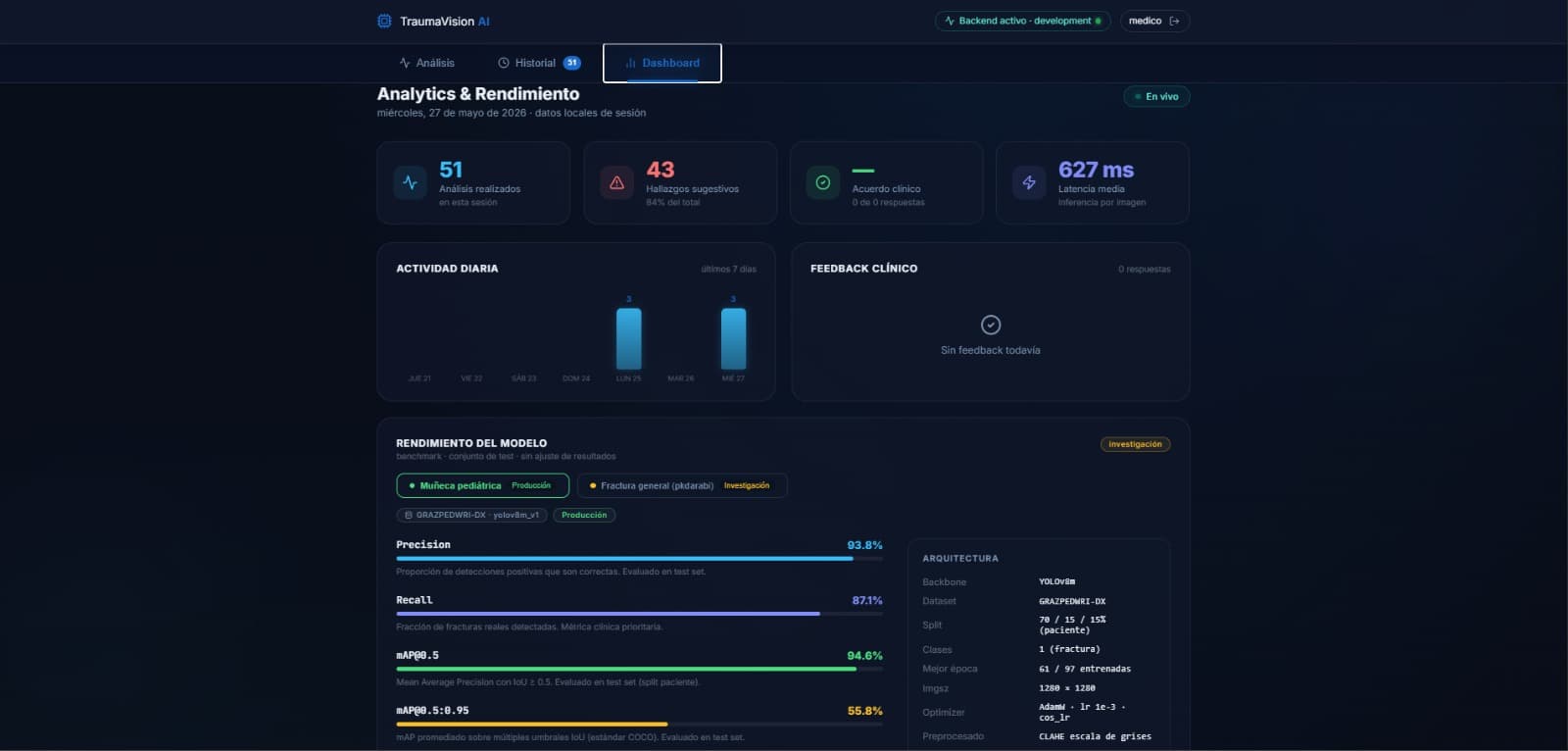
Task: Open the Historial tab
Action: point(539,63)
